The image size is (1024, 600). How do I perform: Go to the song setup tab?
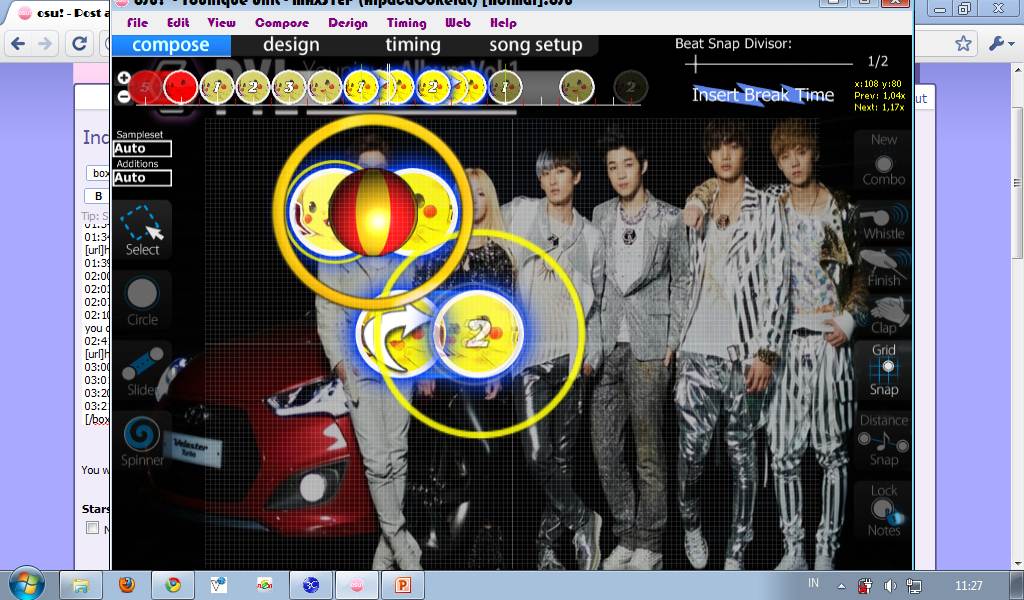(x=535, y=45)
